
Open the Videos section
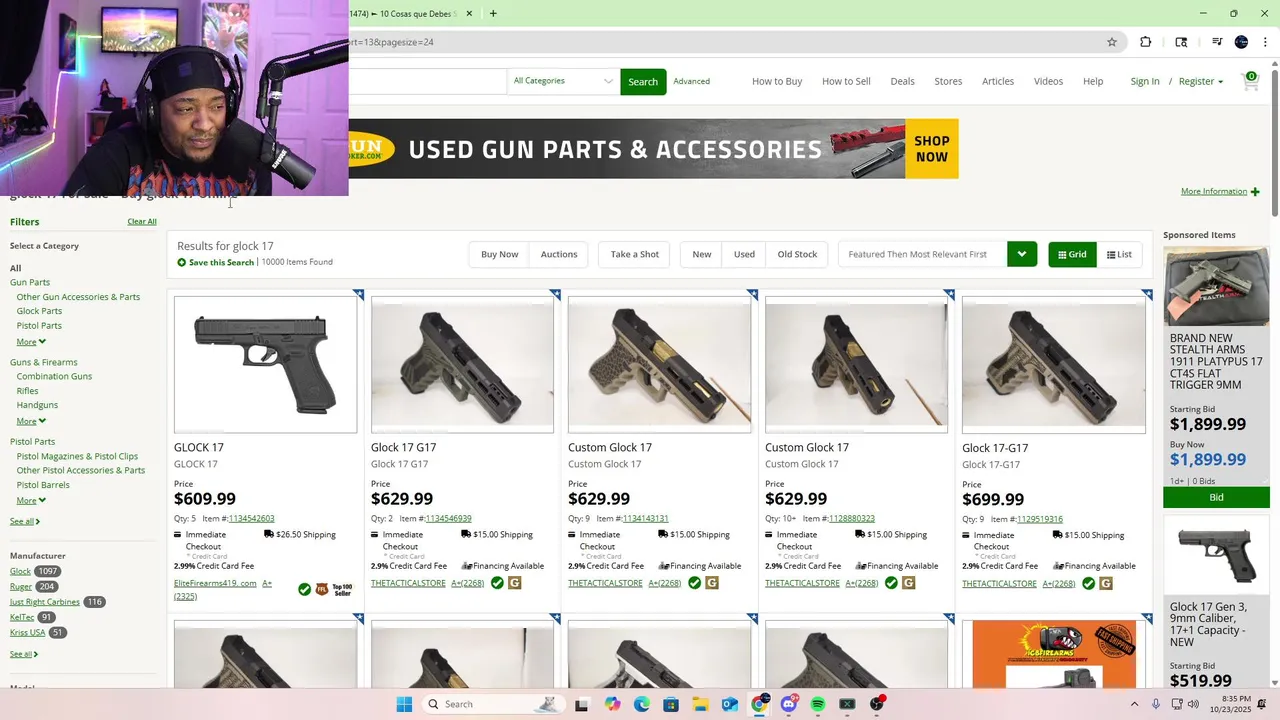(1048, 81)
